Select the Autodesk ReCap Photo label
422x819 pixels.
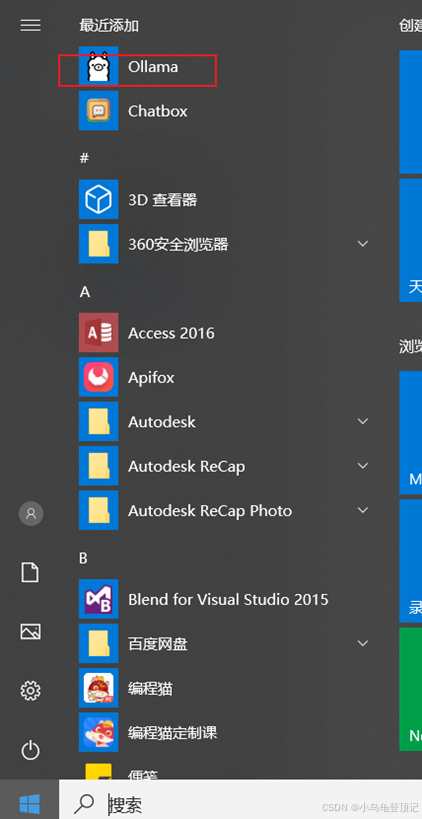[210, 511]
